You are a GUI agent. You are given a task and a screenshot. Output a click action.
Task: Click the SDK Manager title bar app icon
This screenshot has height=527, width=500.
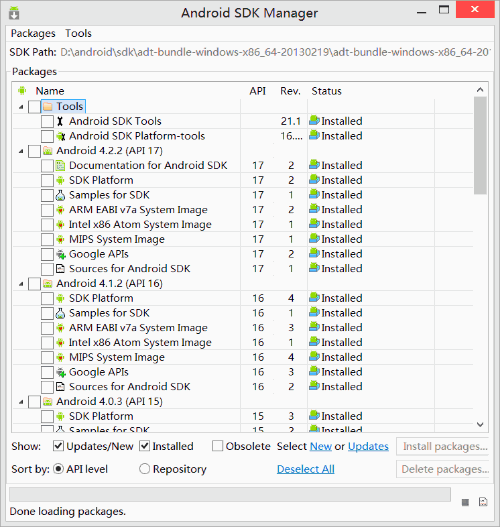[x=14, y=13]
